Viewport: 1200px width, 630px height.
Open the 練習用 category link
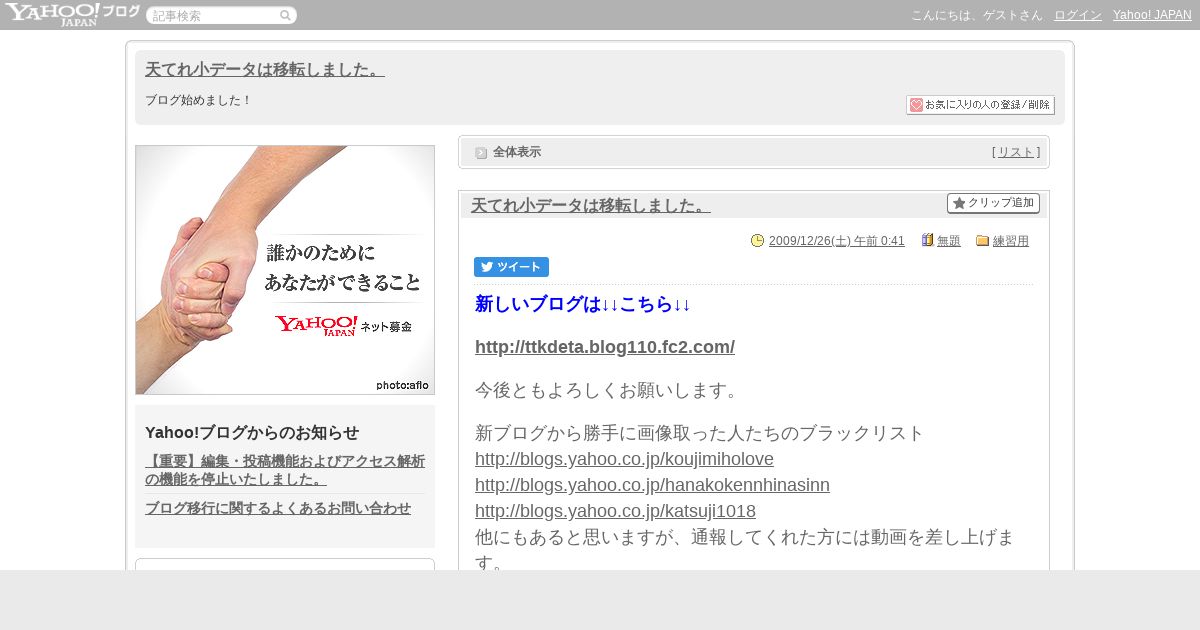(x=1011, y=241)
